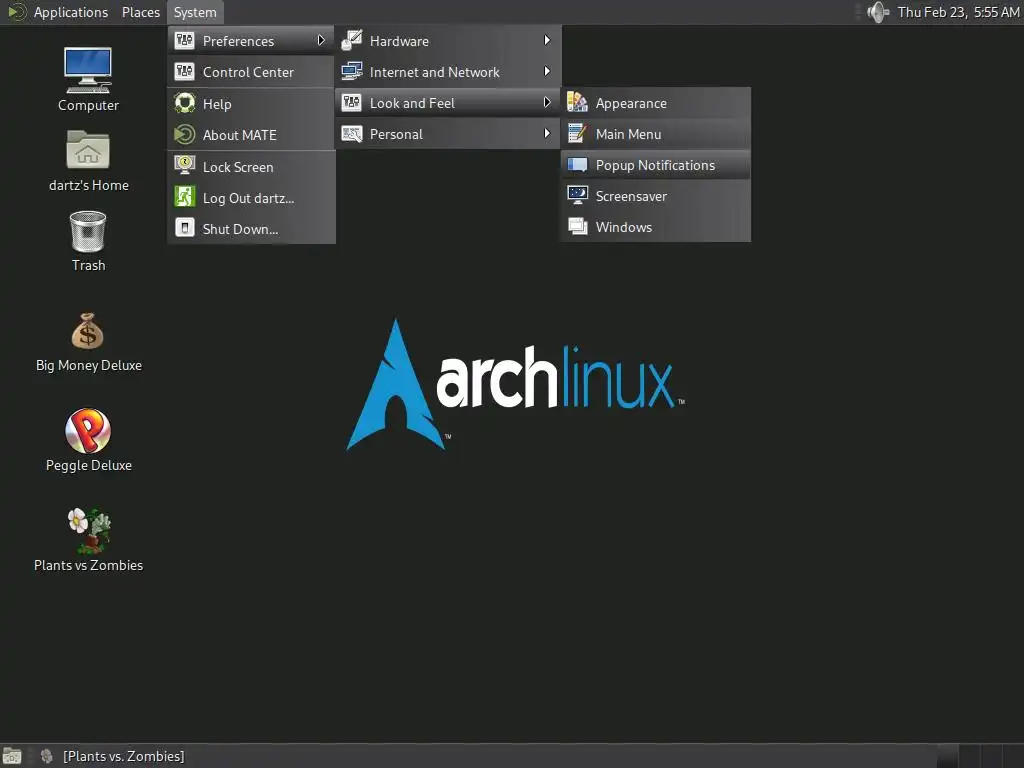1024x768 pixels.
Task: Expand the Hardware submenu arrow
Action: [547, 40]
